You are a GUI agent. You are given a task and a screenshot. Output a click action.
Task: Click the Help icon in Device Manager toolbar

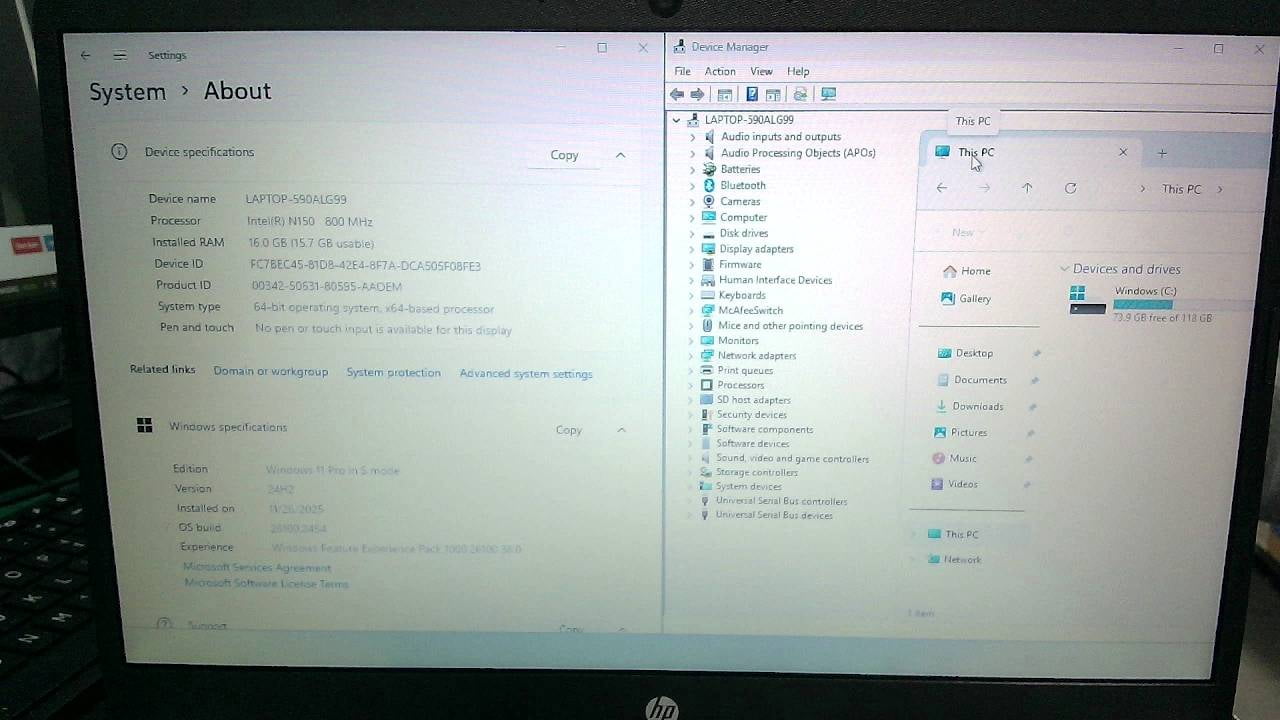click(752, 94)
